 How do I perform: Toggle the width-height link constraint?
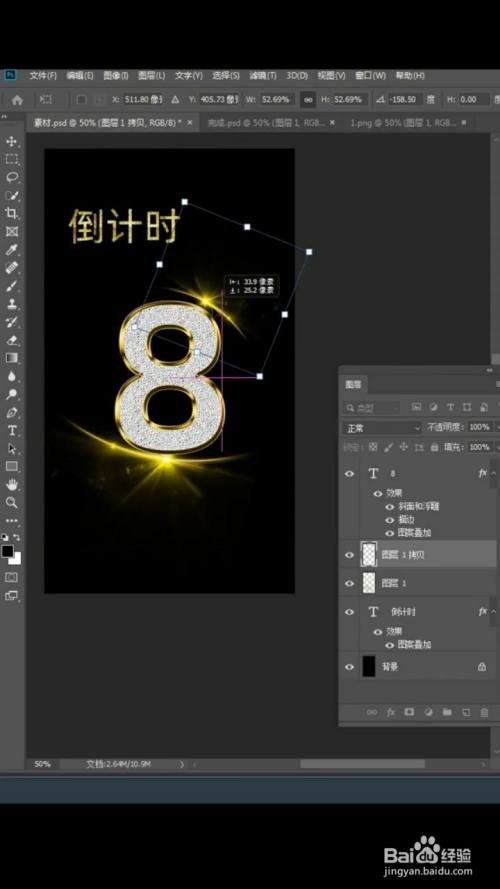(308, 99)
